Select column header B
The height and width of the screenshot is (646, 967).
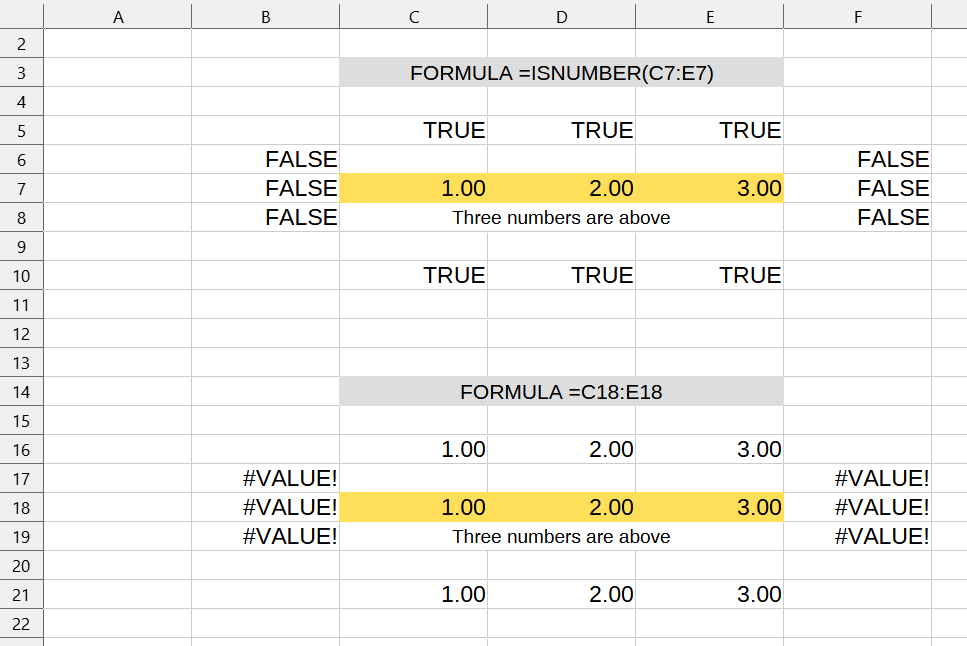265,15
